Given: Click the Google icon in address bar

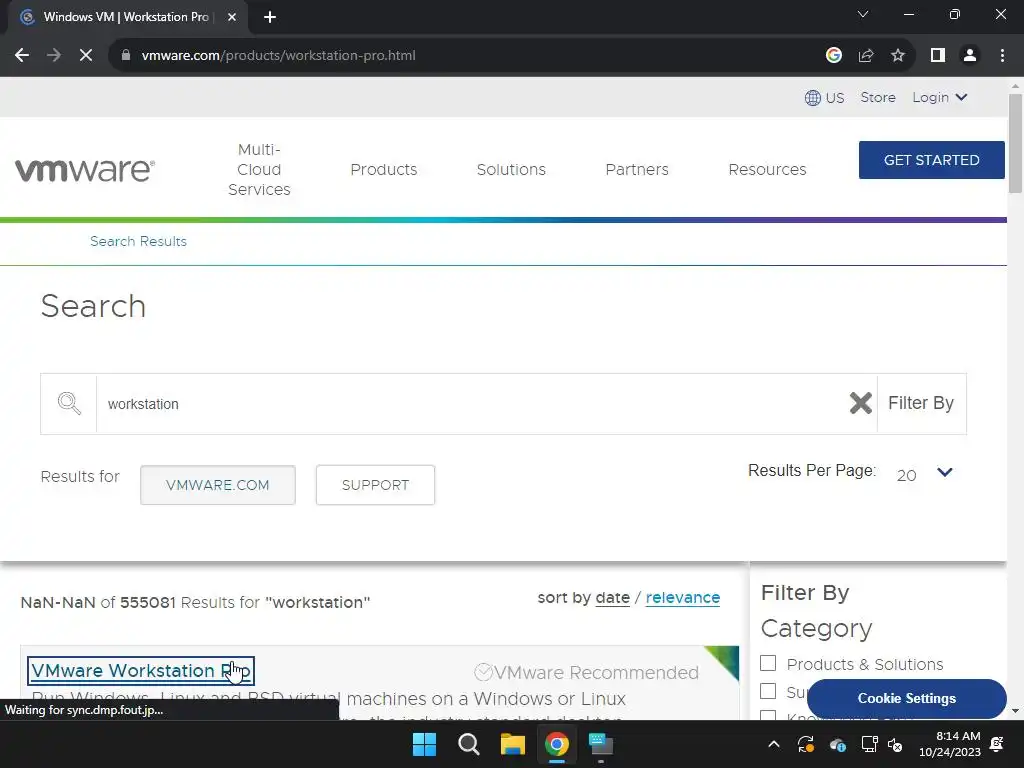Looking at the screenshot, I should click(x=833, y=56).
